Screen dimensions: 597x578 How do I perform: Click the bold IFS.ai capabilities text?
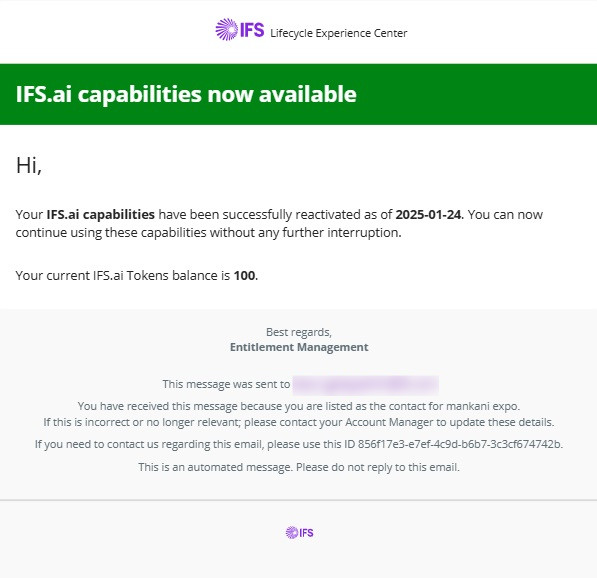pos(101,215)
